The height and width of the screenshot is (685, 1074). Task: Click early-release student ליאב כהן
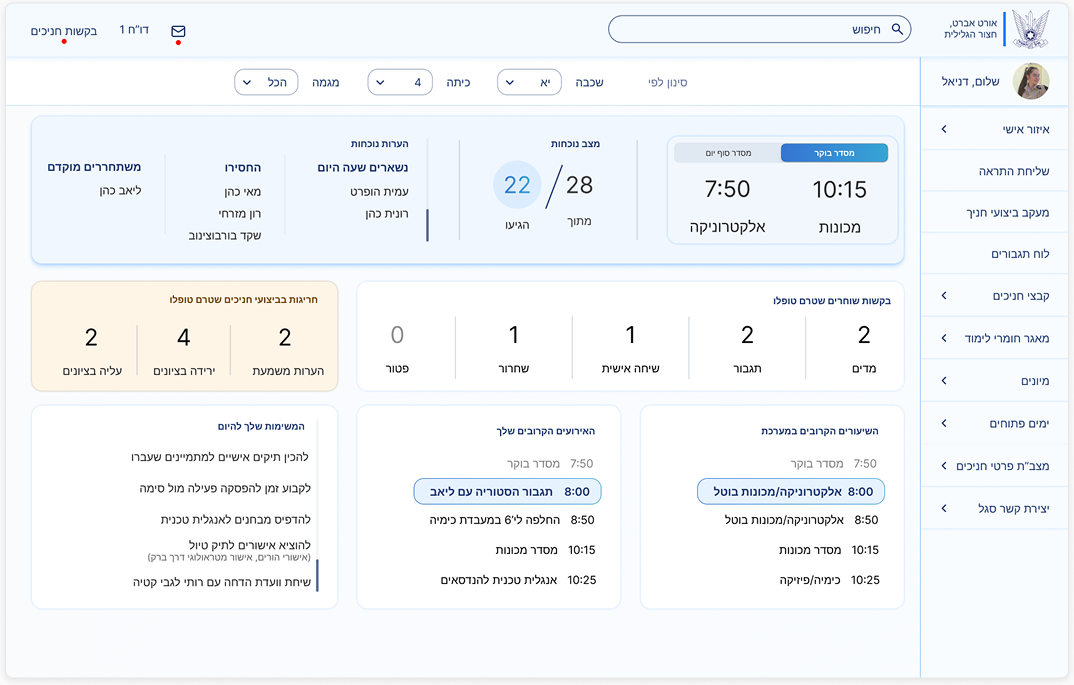121,190
